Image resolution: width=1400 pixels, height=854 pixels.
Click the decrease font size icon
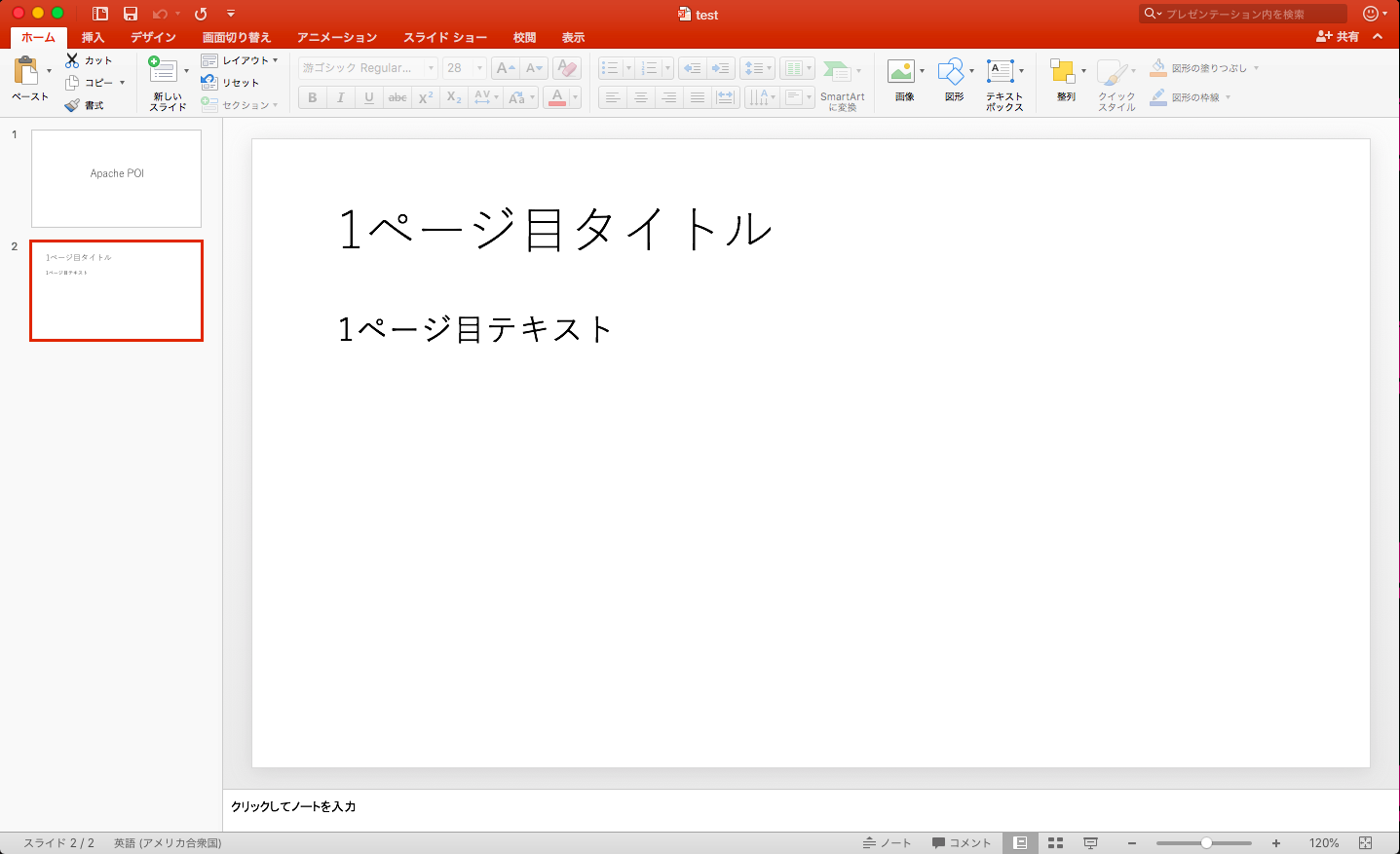534,68
